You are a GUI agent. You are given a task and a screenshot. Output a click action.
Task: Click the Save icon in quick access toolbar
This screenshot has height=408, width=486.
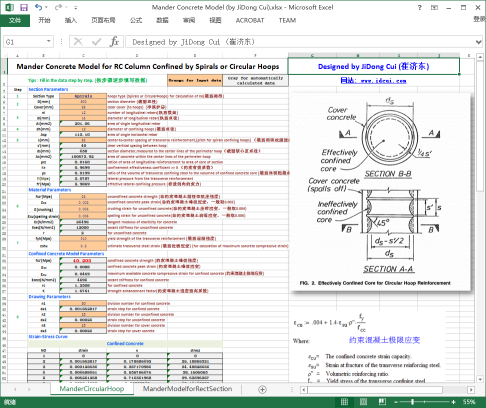coord(24,7)
